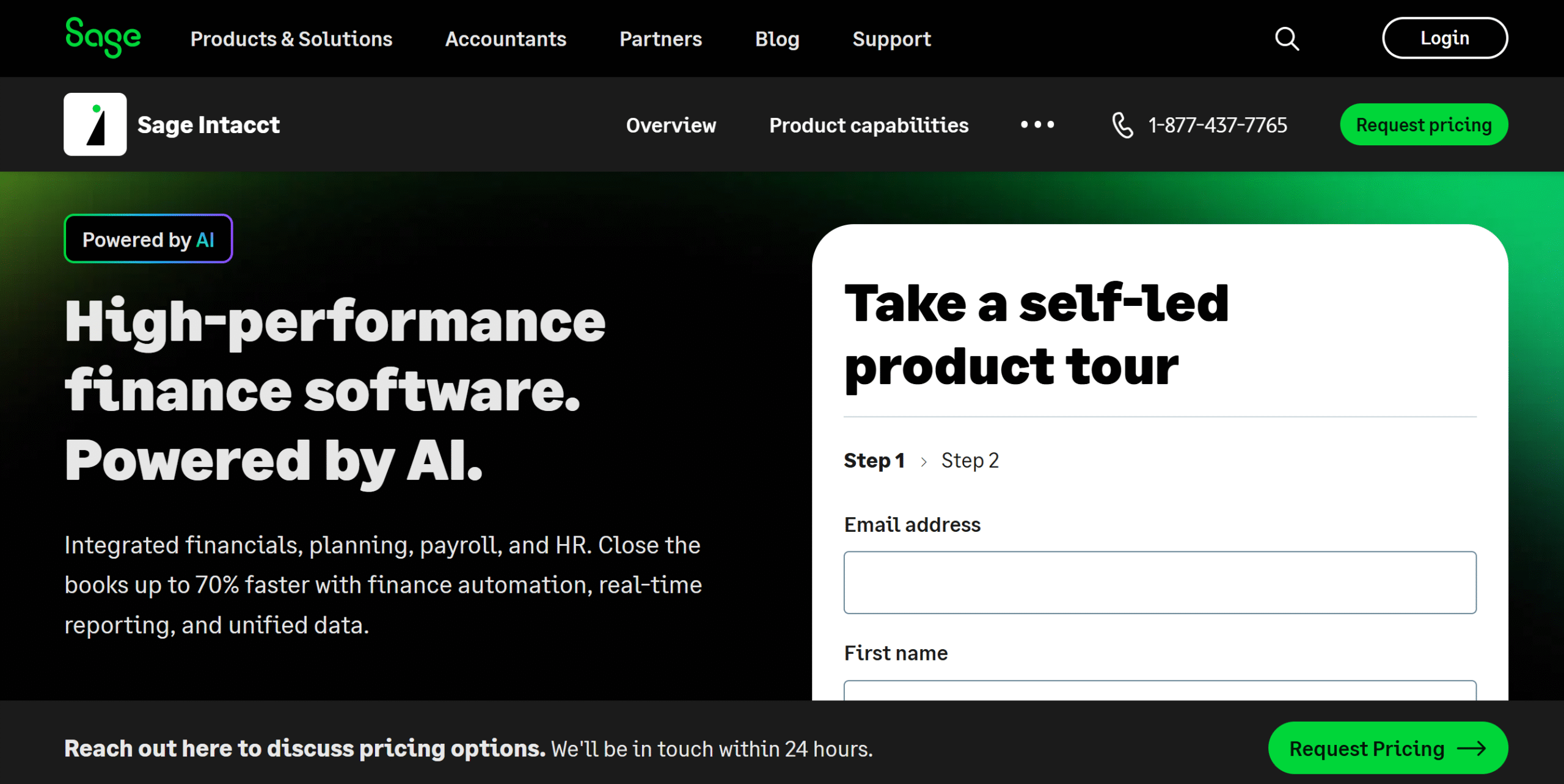
Task: Click the Request Pricing banner button
Action: [1388, 748]
